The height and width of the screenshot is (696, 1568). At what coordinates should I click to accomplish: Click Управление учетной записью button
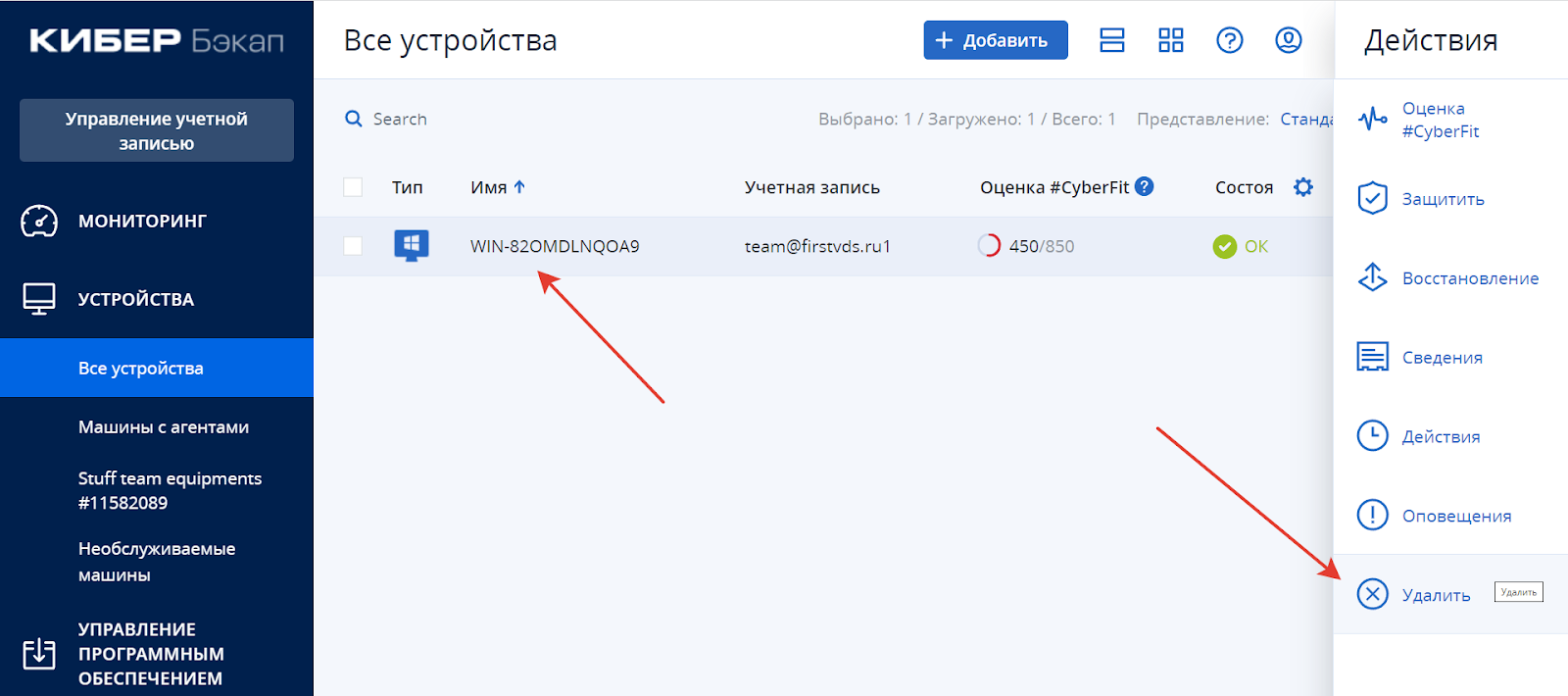pos(157,130)
